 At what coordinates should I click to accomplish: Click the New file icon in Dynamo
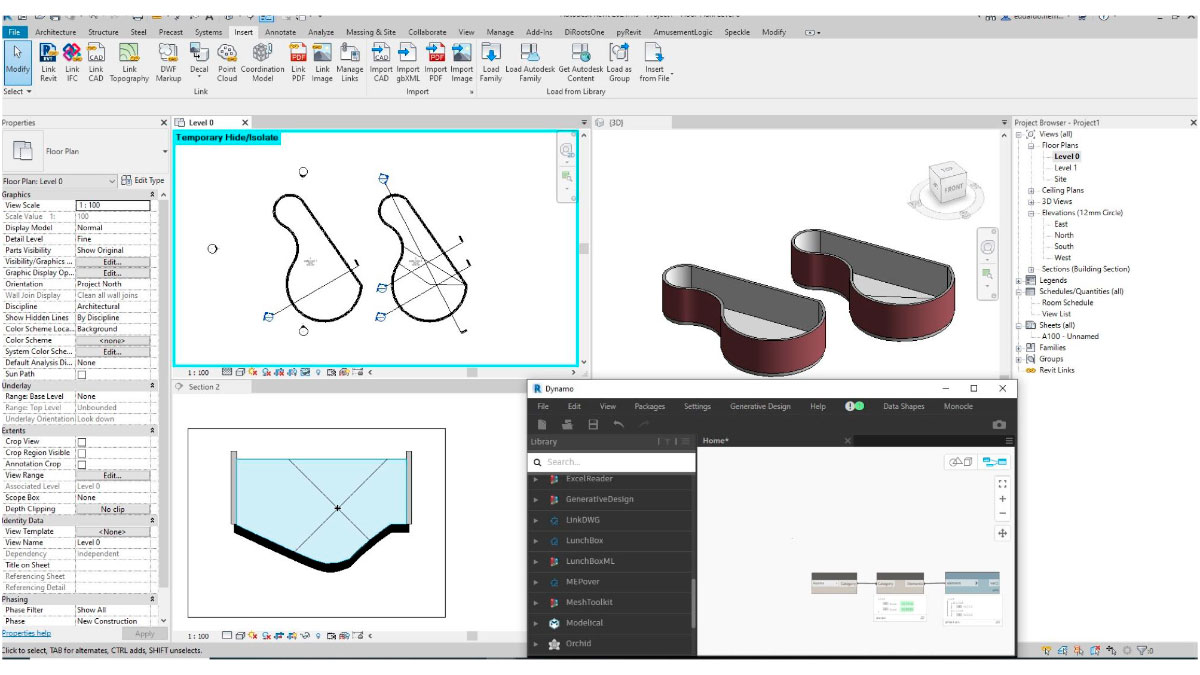click(x=542, y=425)
